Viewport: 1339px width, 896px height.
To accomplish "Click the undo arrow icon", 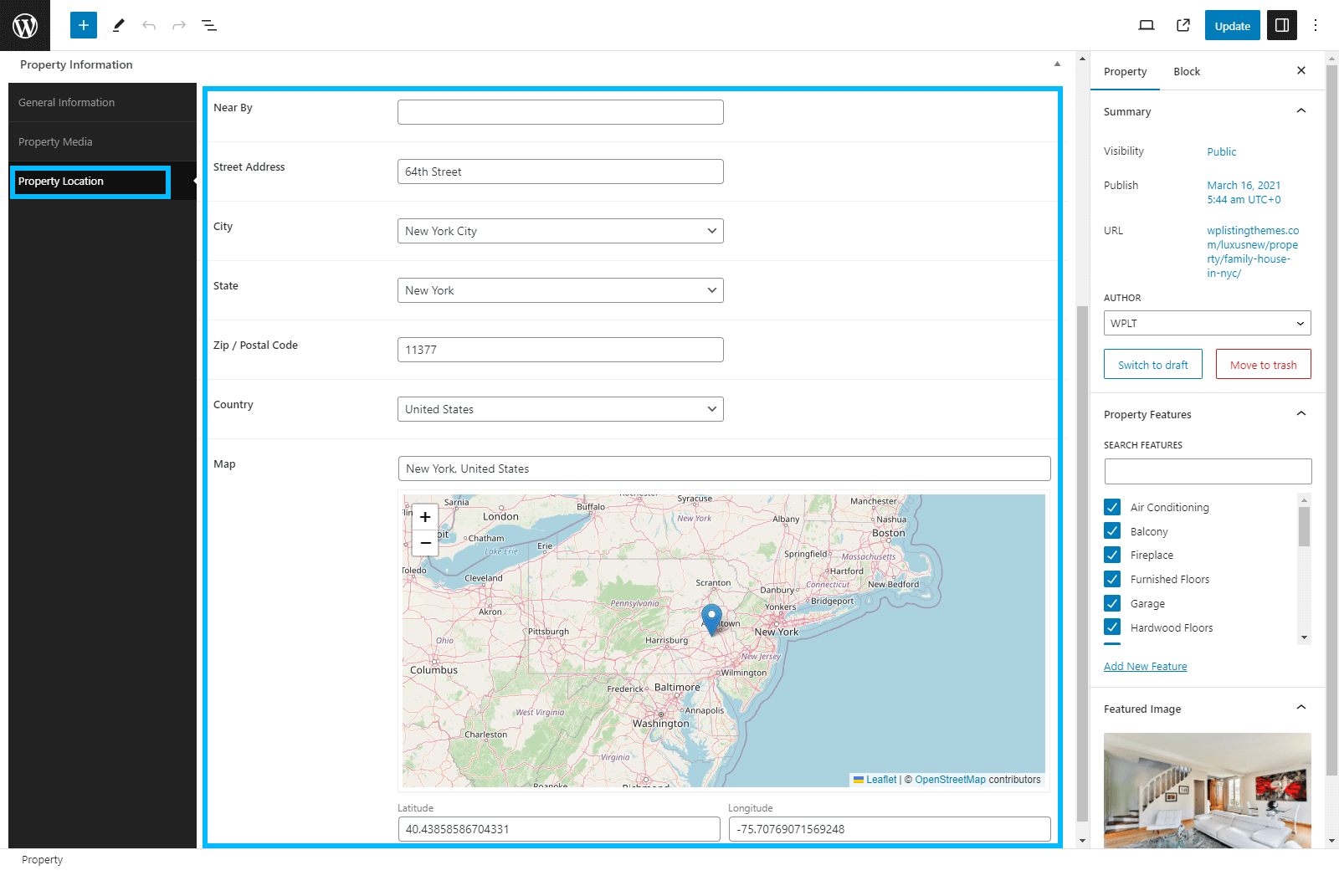I will coord(149,25).
